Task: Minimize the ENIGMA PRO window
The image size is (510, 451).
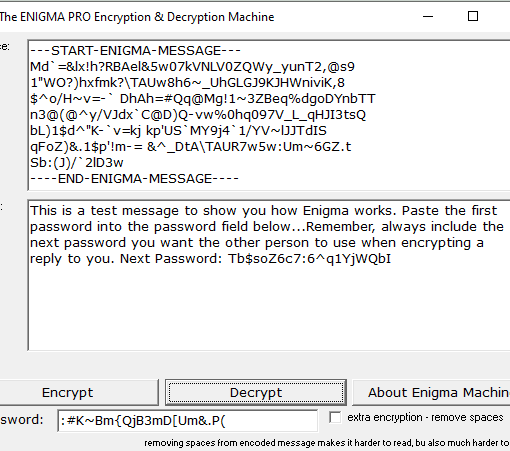Action: coord(428,16)
